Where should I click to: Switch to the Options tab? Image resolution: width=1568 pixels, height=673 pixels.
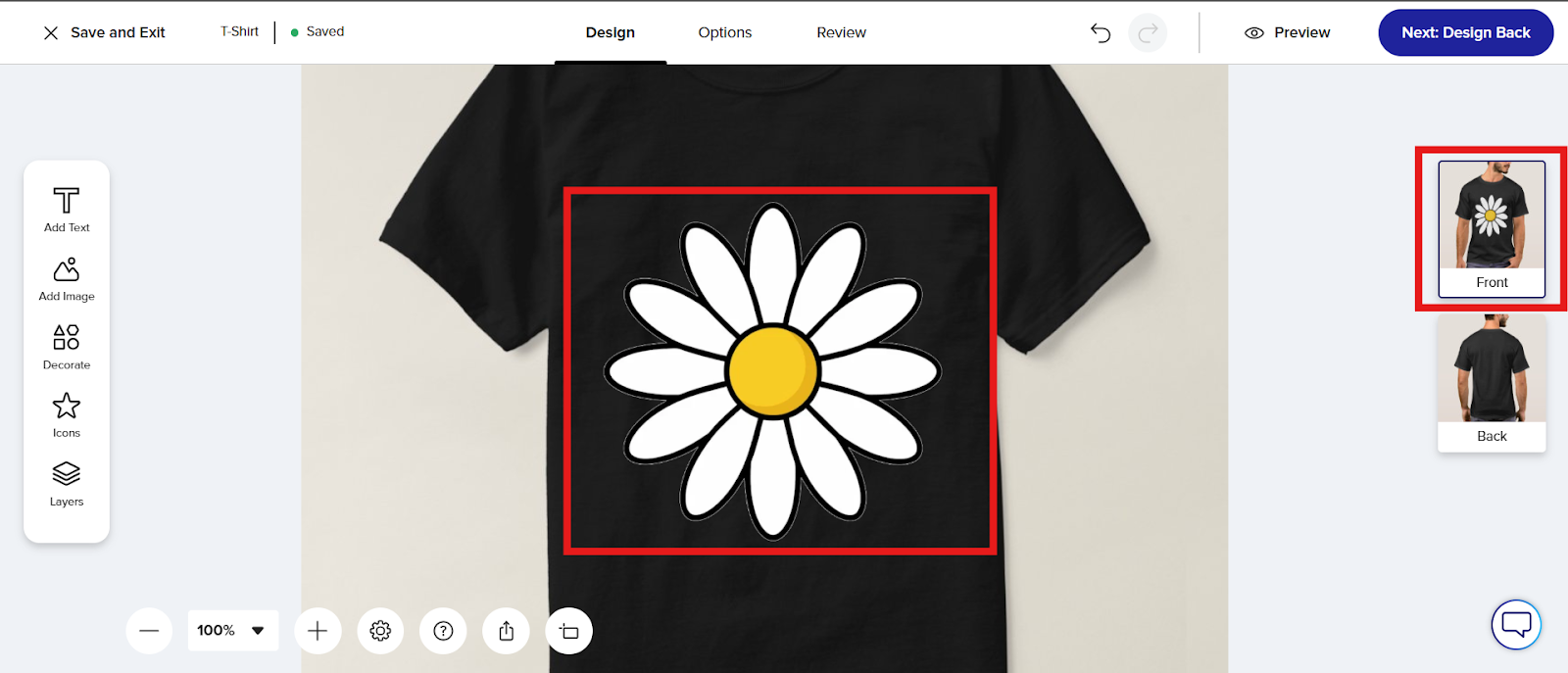[724, 32]
